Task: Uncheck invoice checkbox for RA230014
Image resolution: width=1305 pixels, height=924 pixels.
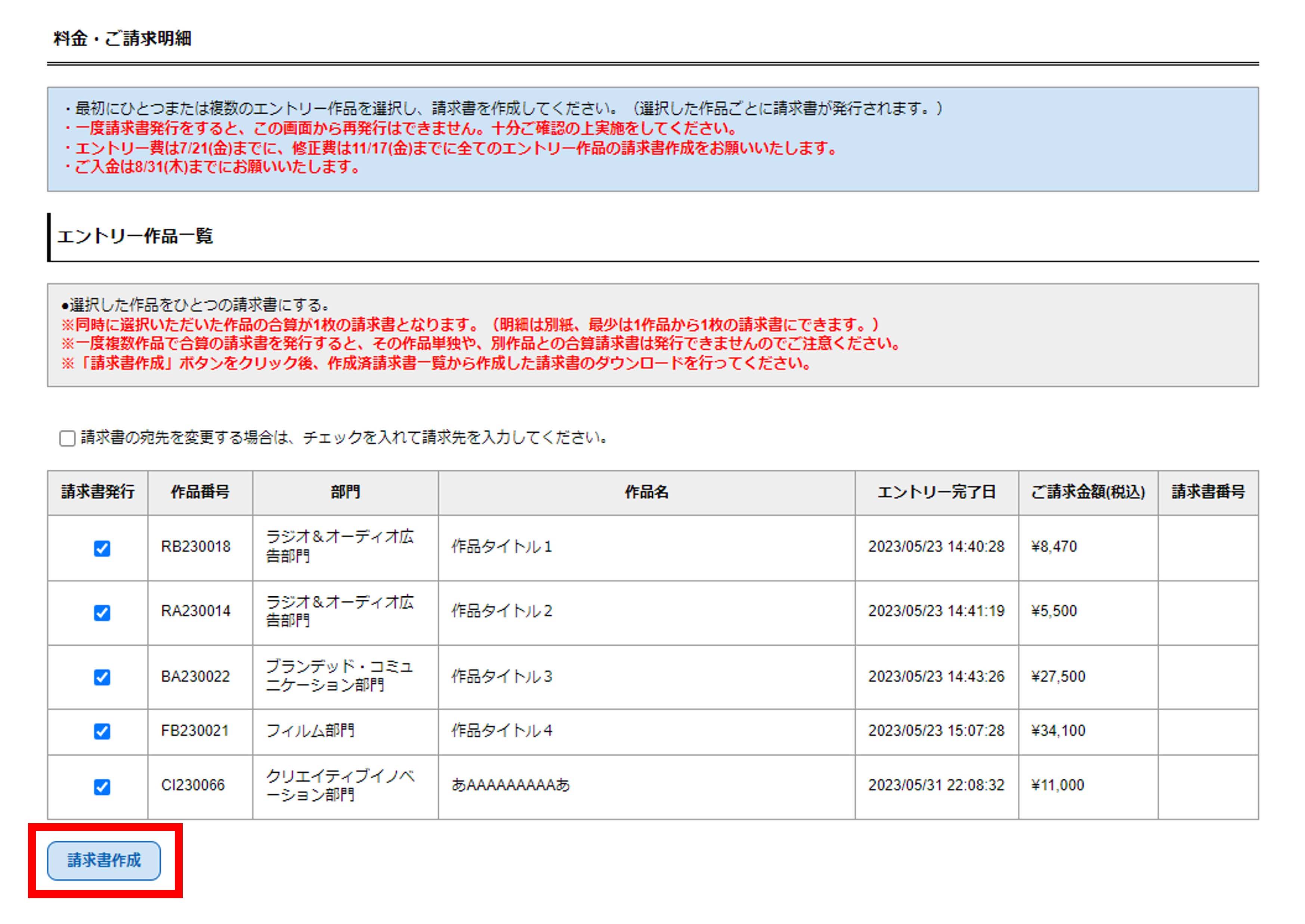Action: (102, 612)
